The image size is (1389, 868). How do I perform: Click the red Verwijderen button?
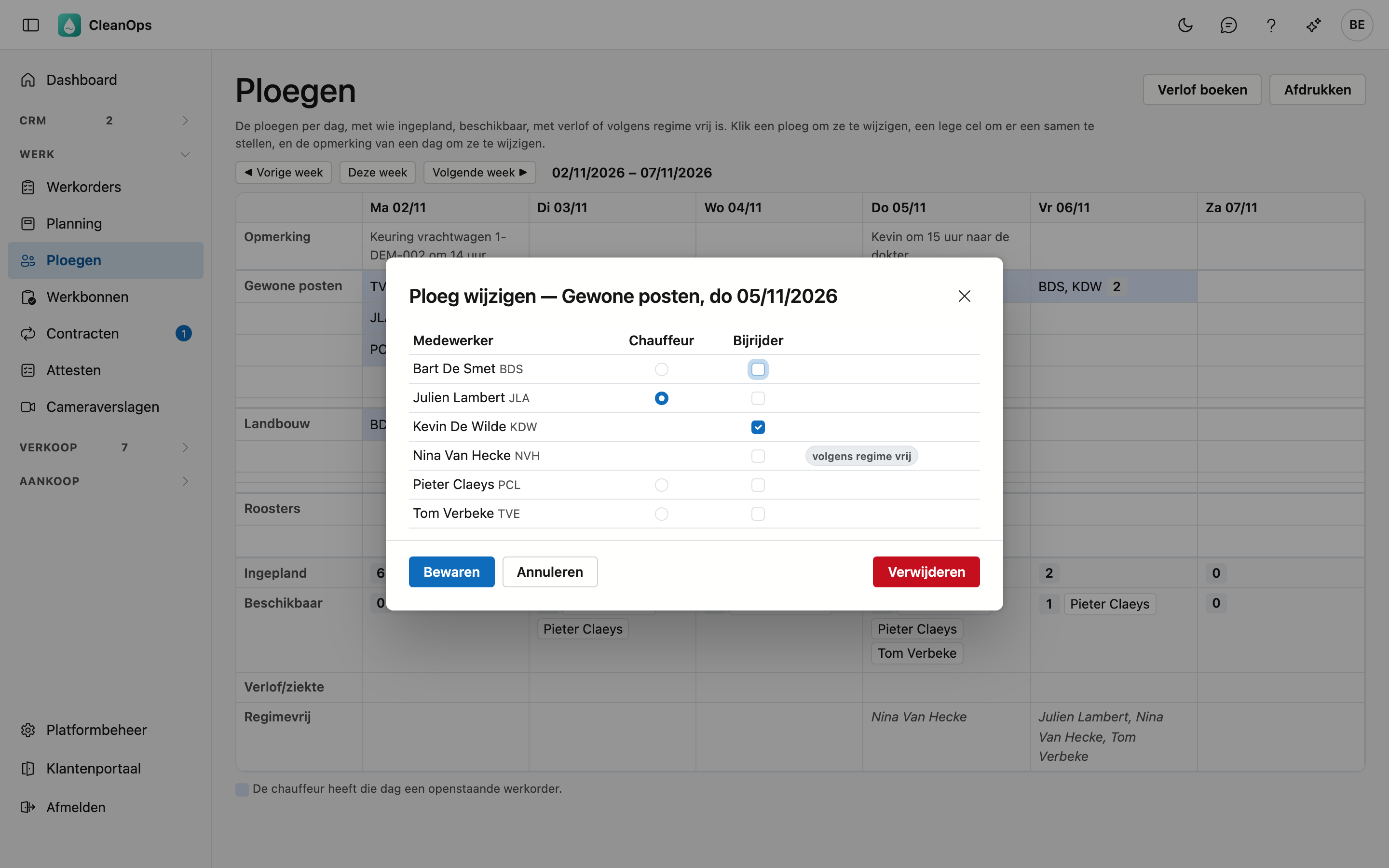(926, 572)
